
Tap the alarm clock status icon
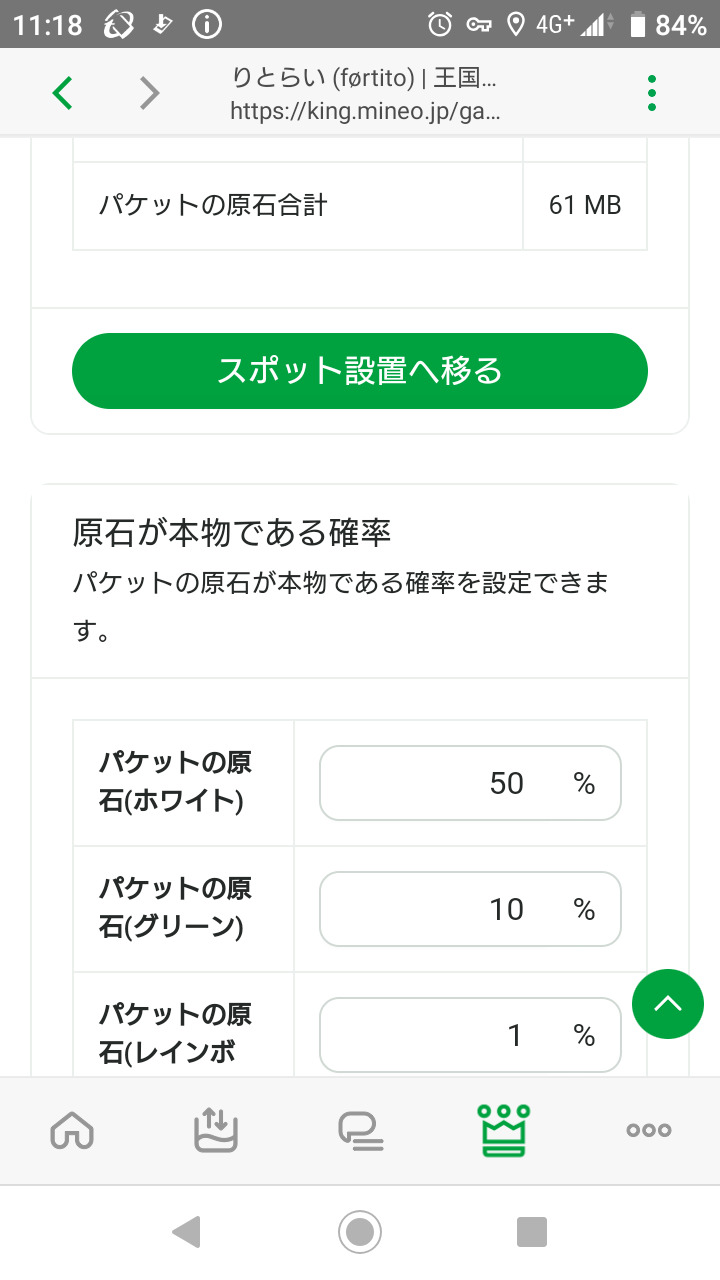(x=440, y=25)
